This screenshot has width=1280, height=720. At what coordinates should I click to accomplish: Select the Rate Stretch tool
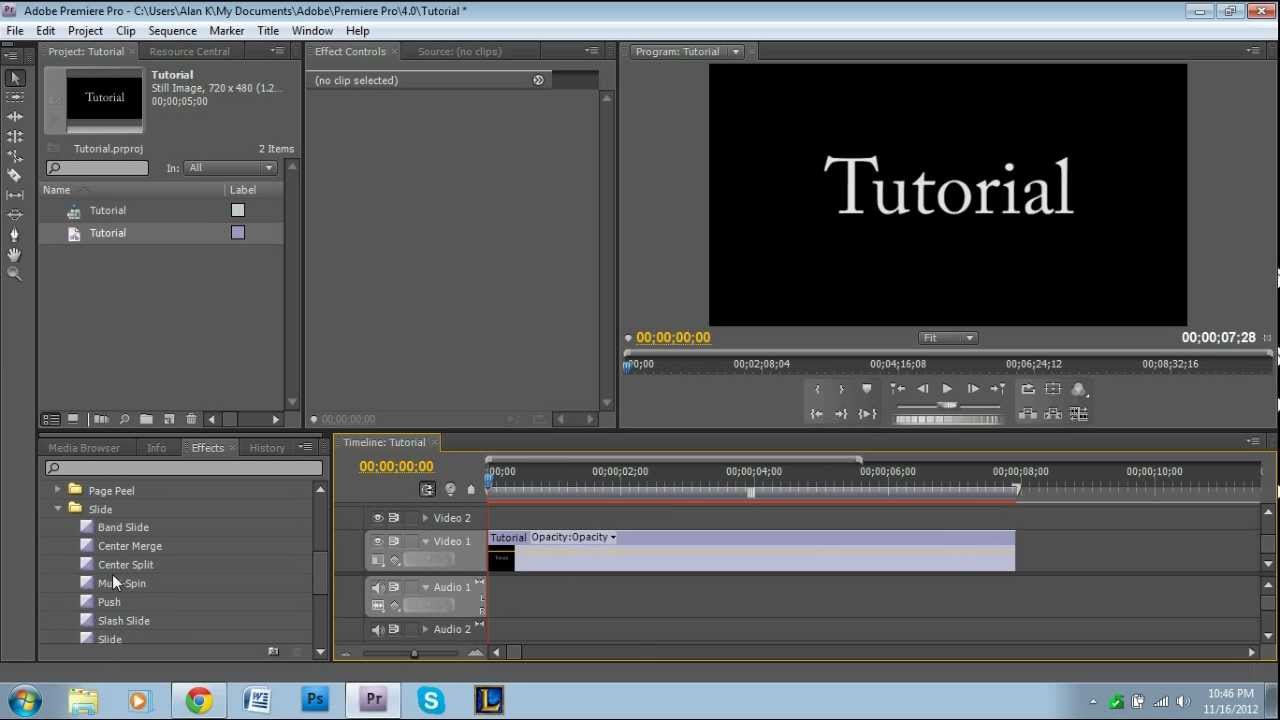(15, 156)
